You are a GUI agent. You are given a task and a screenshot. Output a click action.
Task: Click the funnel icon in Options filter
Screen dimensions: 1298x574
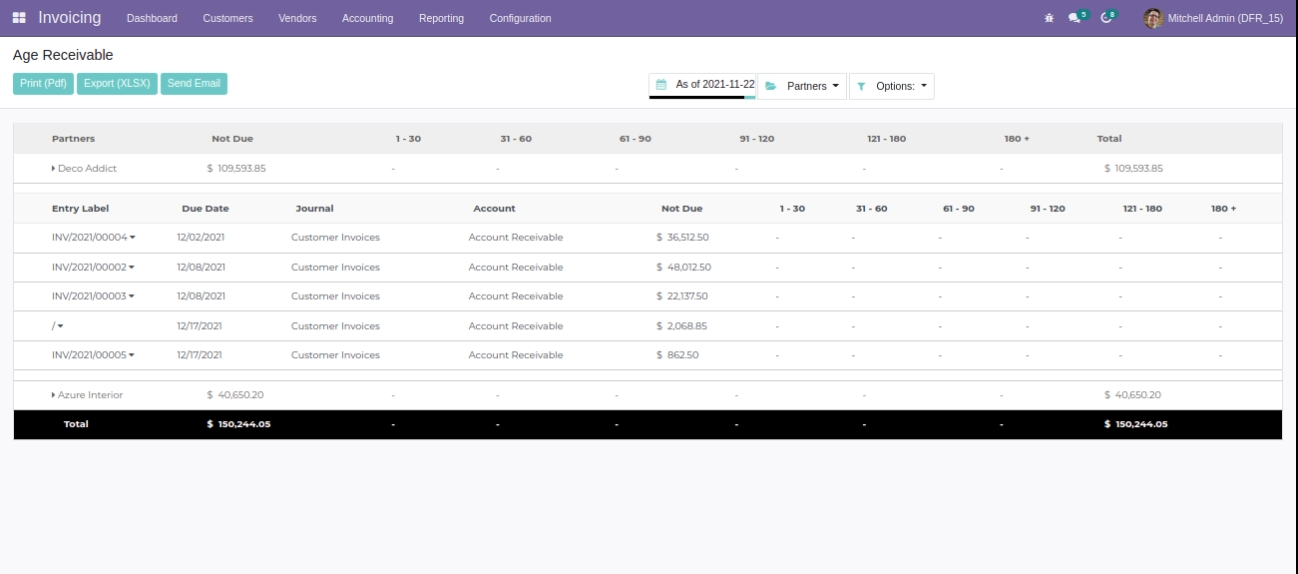(x=861, y=86)
